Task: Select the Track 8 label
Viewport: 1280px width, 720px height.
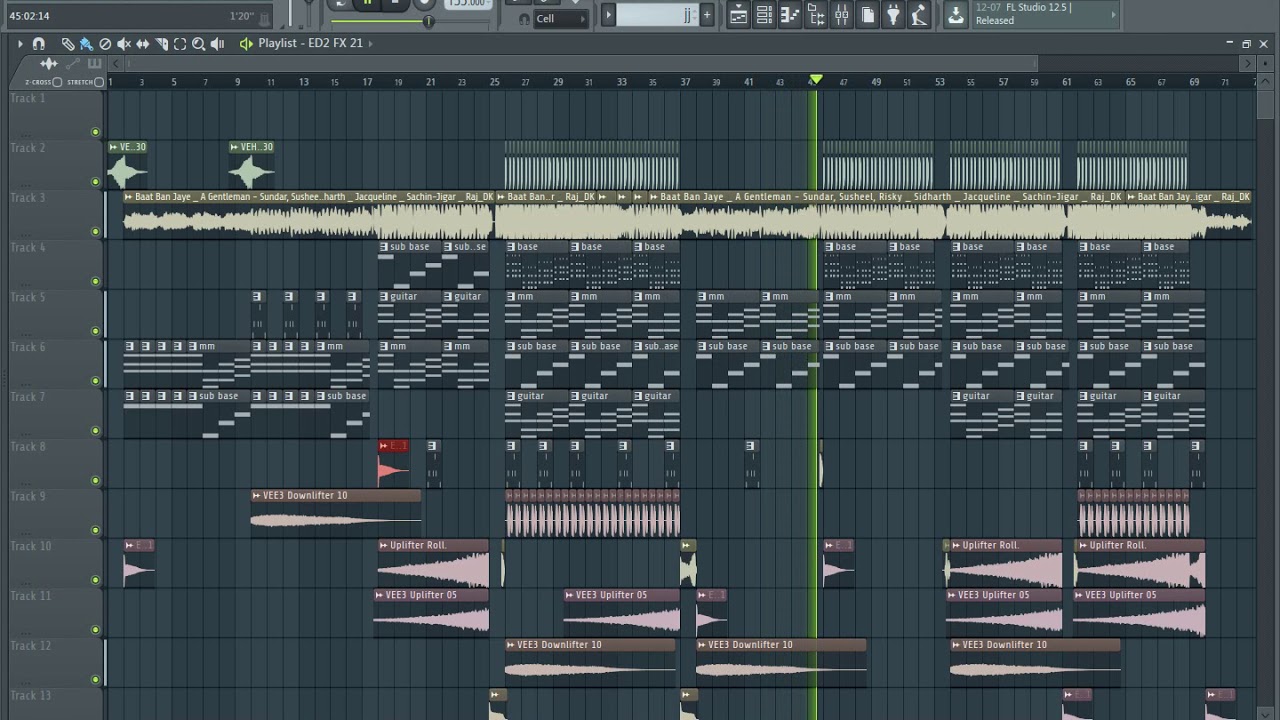Action: click(x=28, y=447)
